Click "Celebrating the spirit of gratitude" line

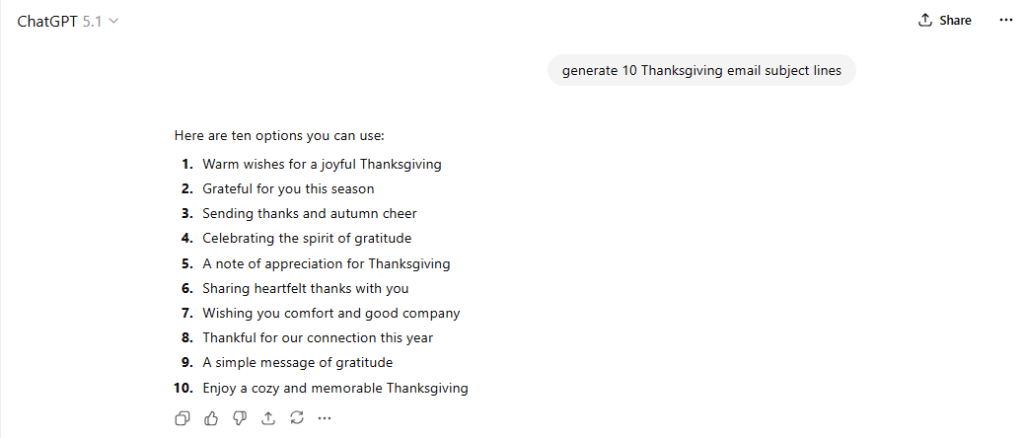[x=306, y=238]
